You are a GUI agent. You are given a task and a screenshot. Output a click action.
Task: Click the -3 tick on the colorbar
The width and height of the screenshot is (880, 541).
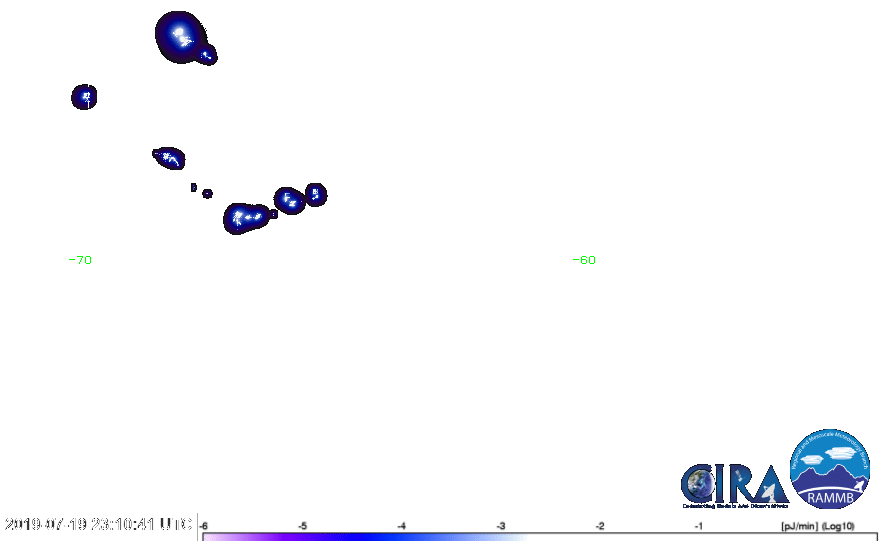(x=500, y=525)
